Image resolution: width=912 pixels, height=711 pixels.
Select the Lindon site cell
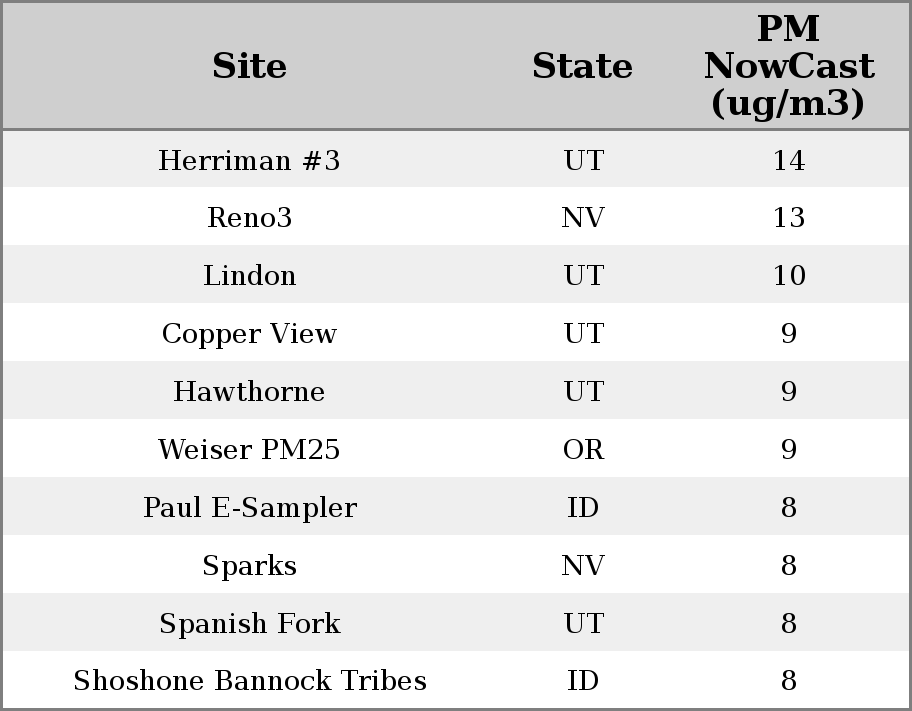pyautogui.click(x=249, y=276)
